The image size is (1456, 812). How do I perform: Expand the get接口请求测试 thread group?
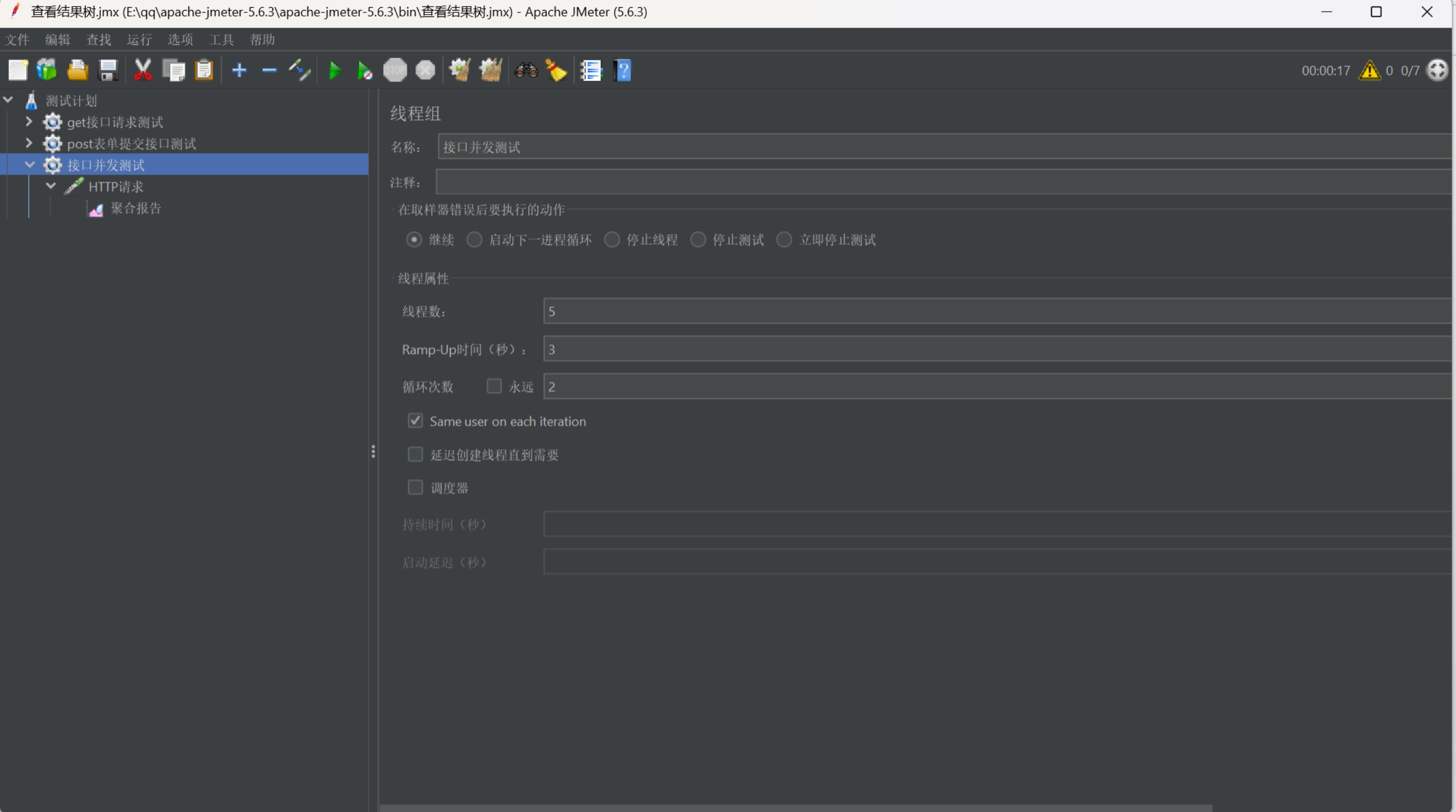29,121
